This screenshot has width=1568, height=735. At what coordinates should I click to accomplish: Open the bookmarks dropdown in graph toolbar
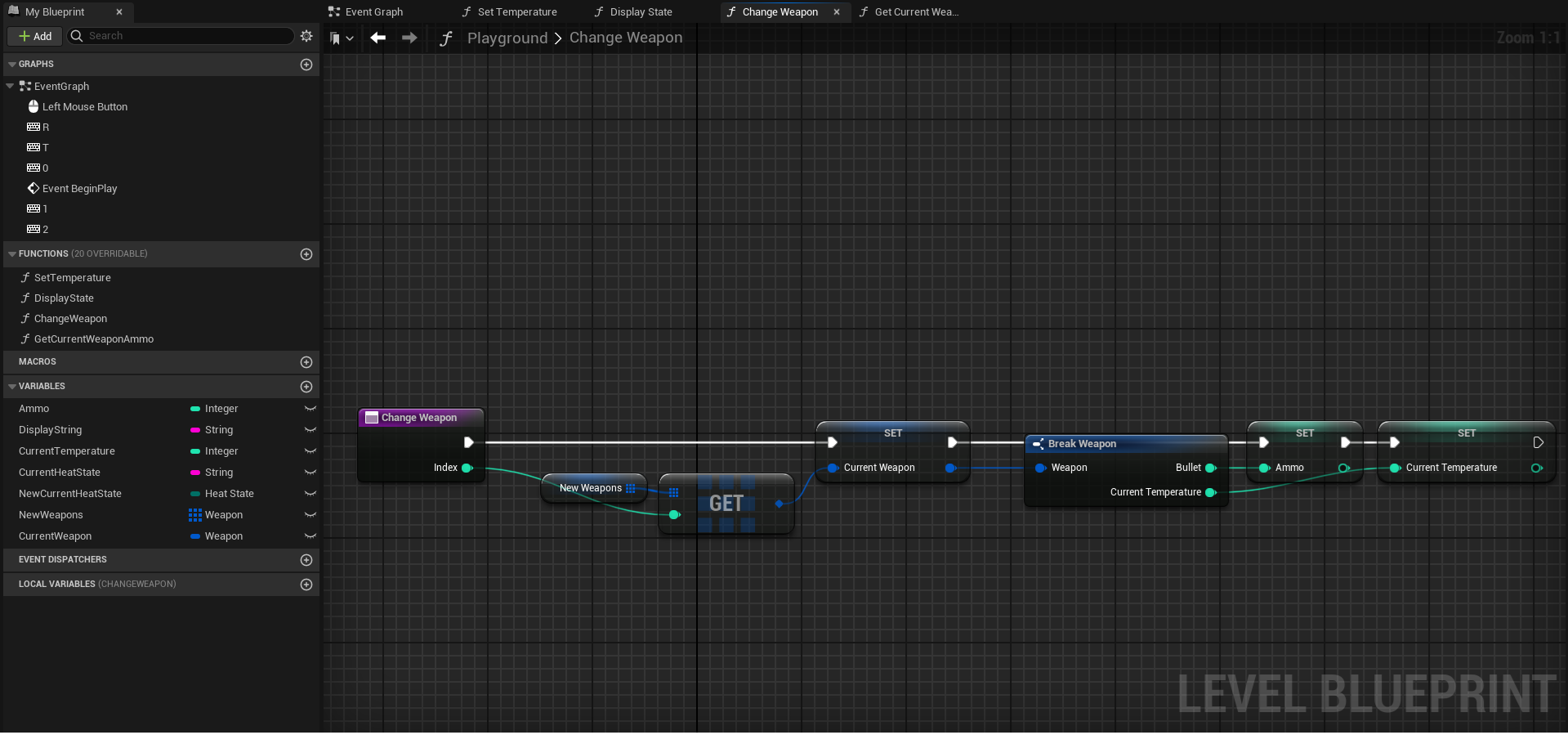point(342,38)
